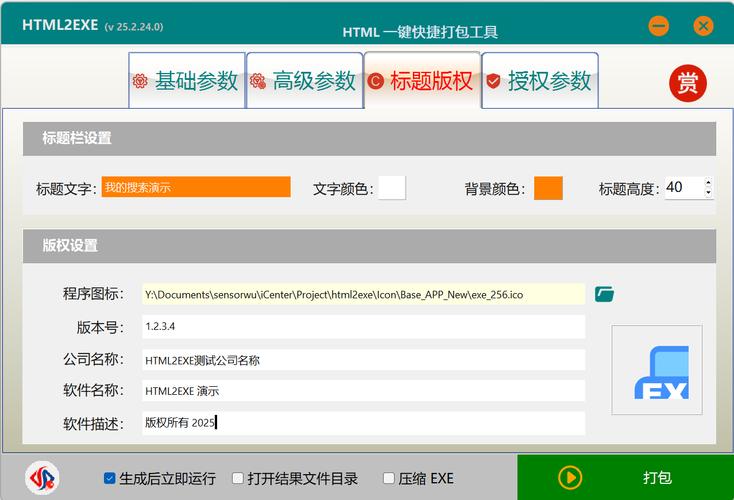Screen dimensions: 734x500
Task: Click the EXE icon preview thumbnail
Action: click(x=657, y=369)
